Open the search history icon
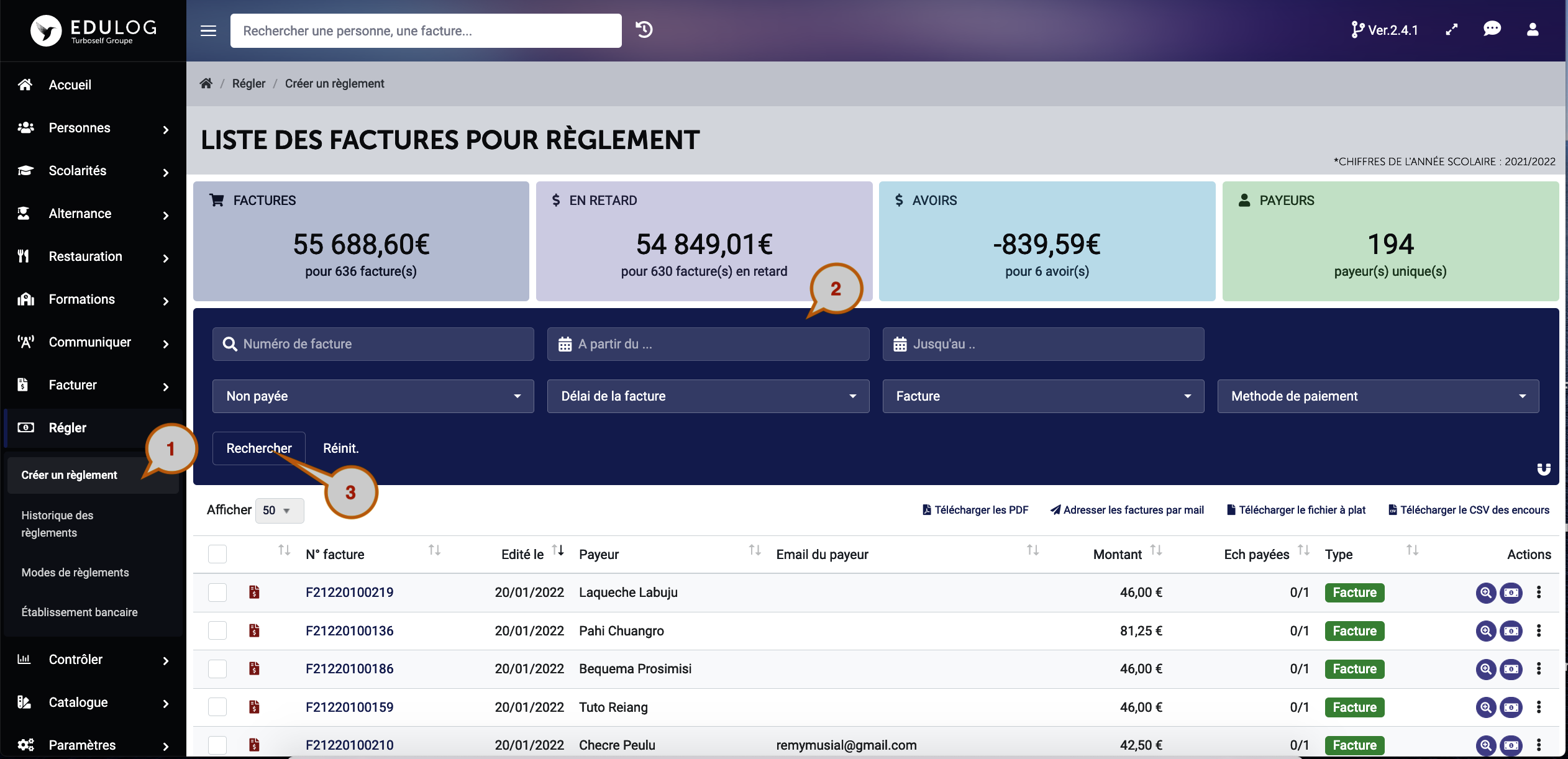1568x759 pixels. click(x=644, y=30)
